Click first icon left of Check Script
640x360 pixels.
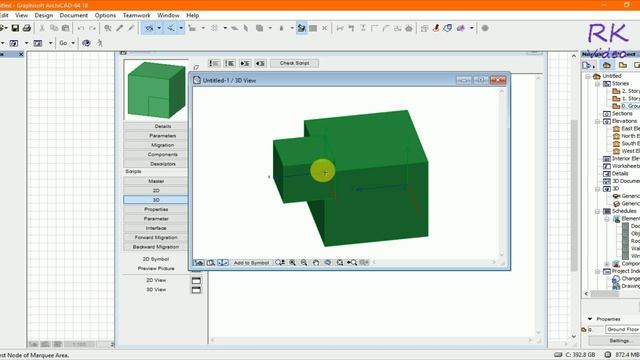coord(214,63)
